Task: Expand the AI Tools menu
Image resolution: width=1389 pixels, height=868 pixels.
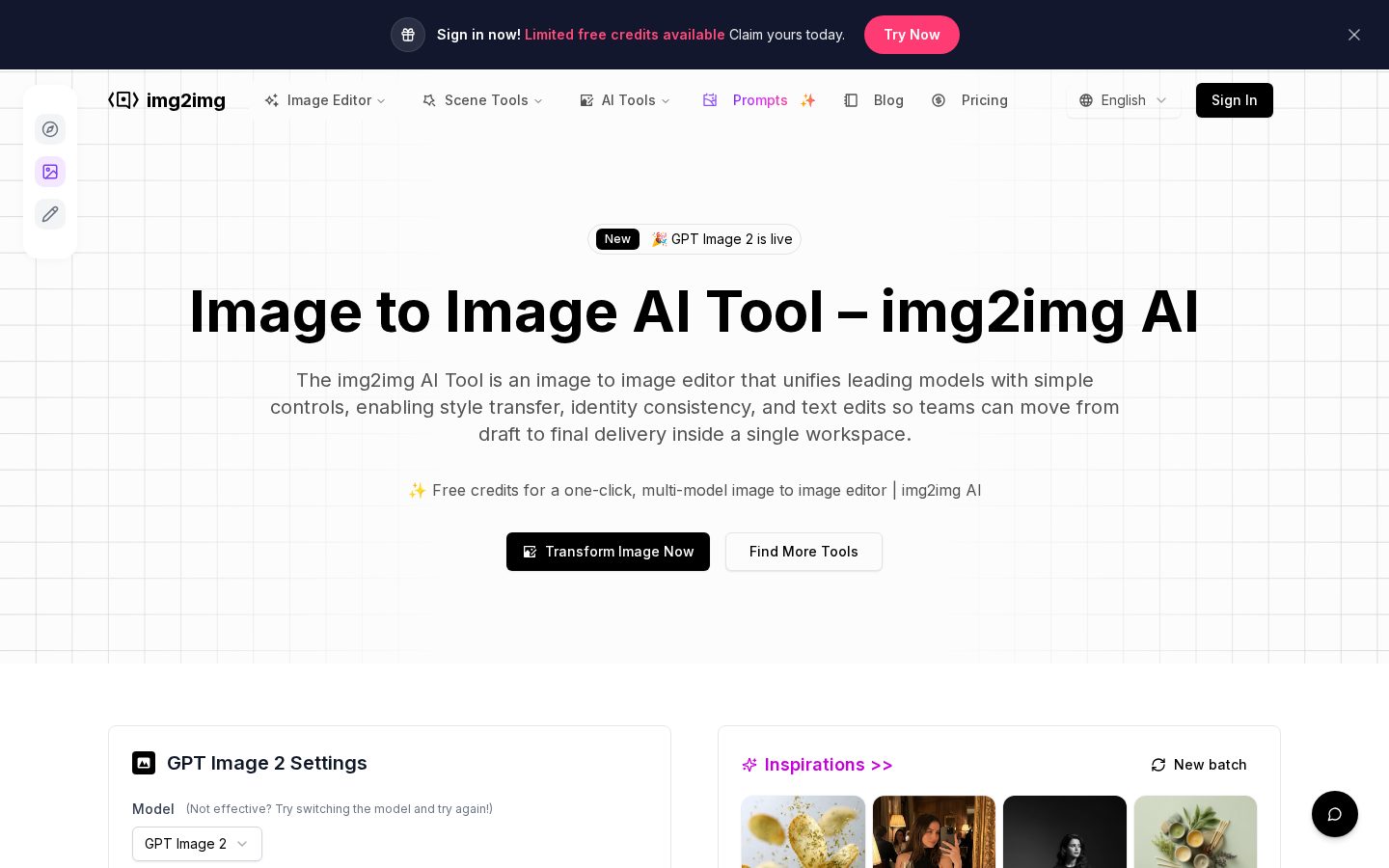Action: coord(624,100)
